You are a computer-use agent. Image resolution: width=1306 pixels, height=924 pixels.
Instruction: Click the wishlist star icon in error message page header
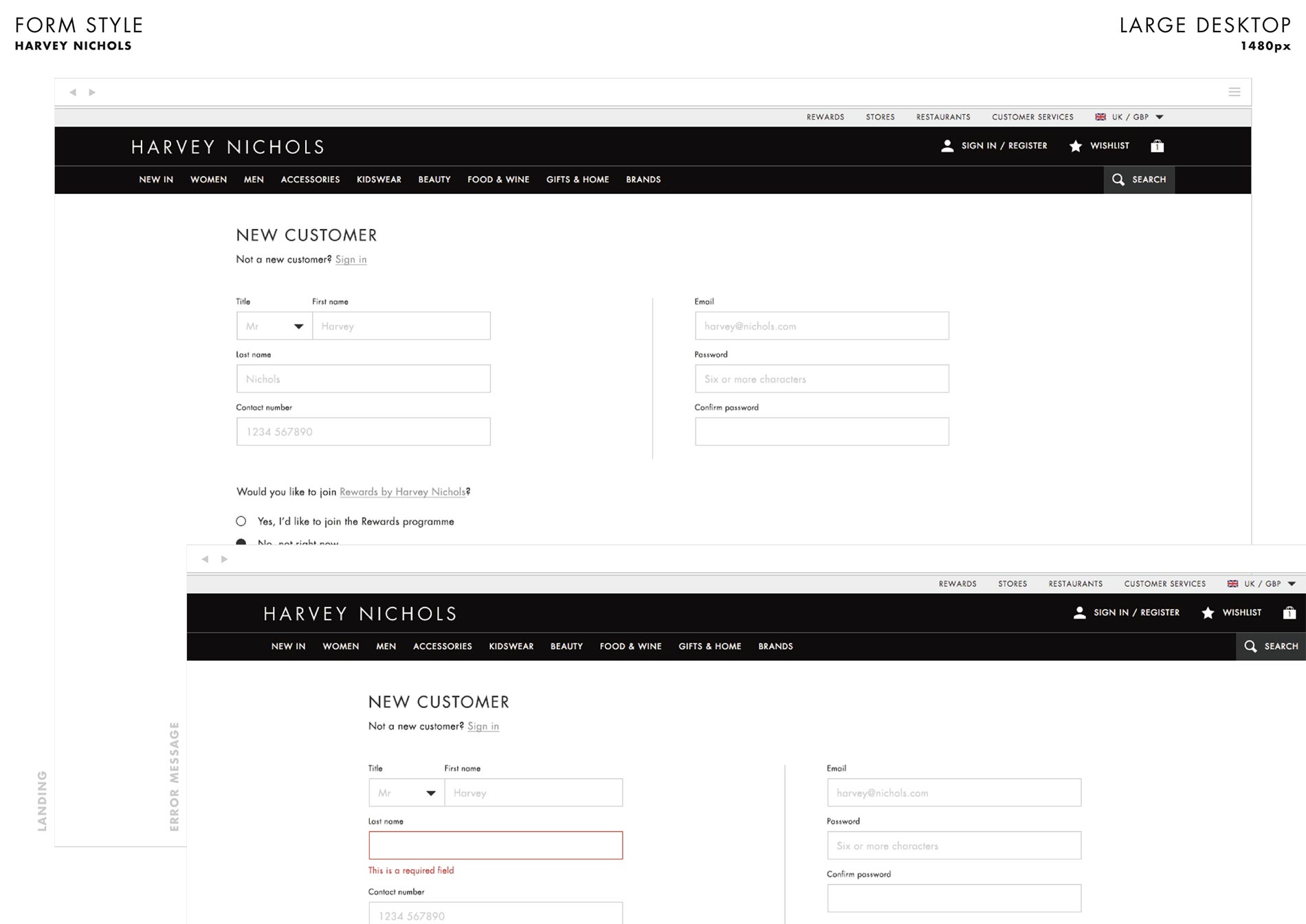tap(1208, 613)
